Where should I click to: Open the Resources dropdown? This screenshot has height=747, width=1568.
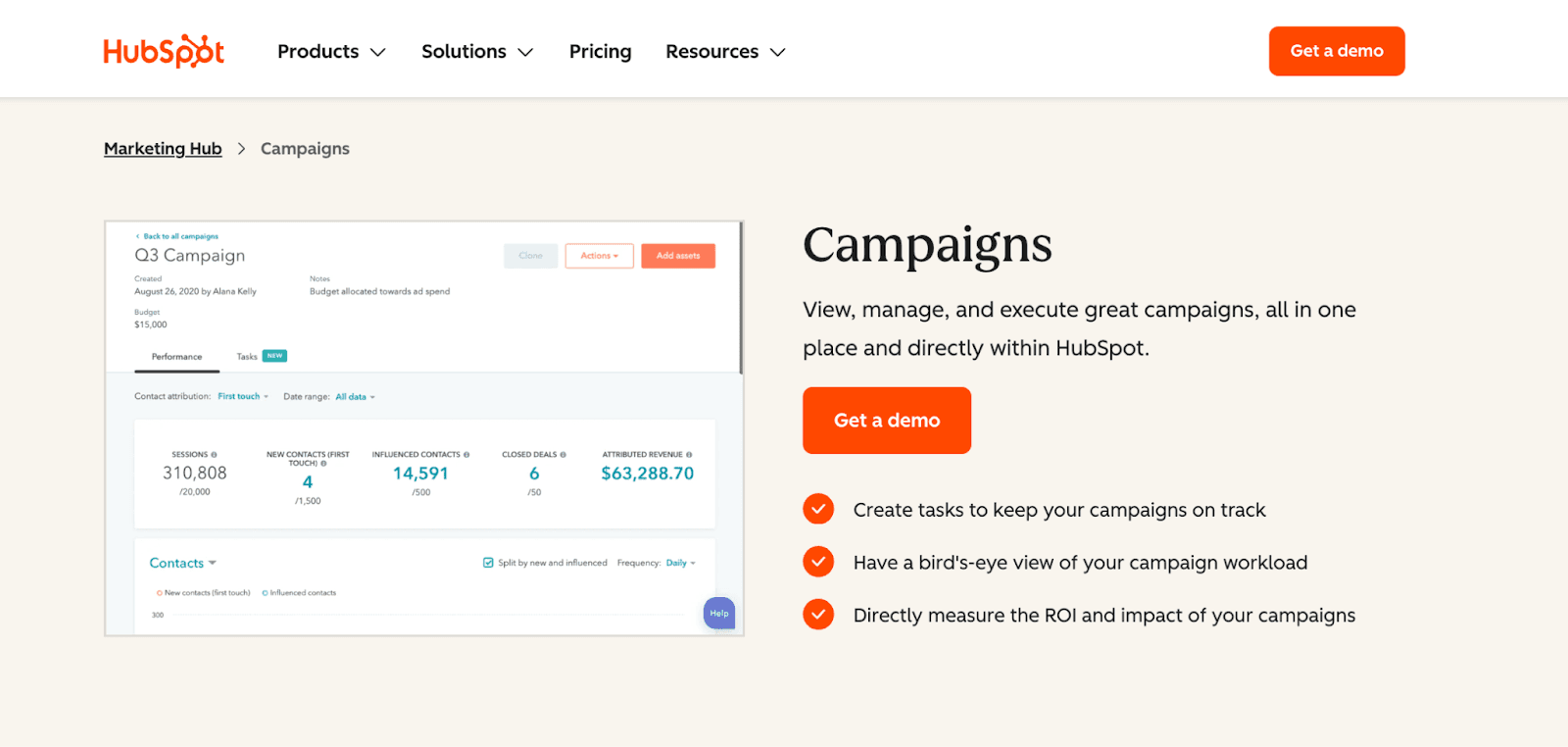(725, 51)
